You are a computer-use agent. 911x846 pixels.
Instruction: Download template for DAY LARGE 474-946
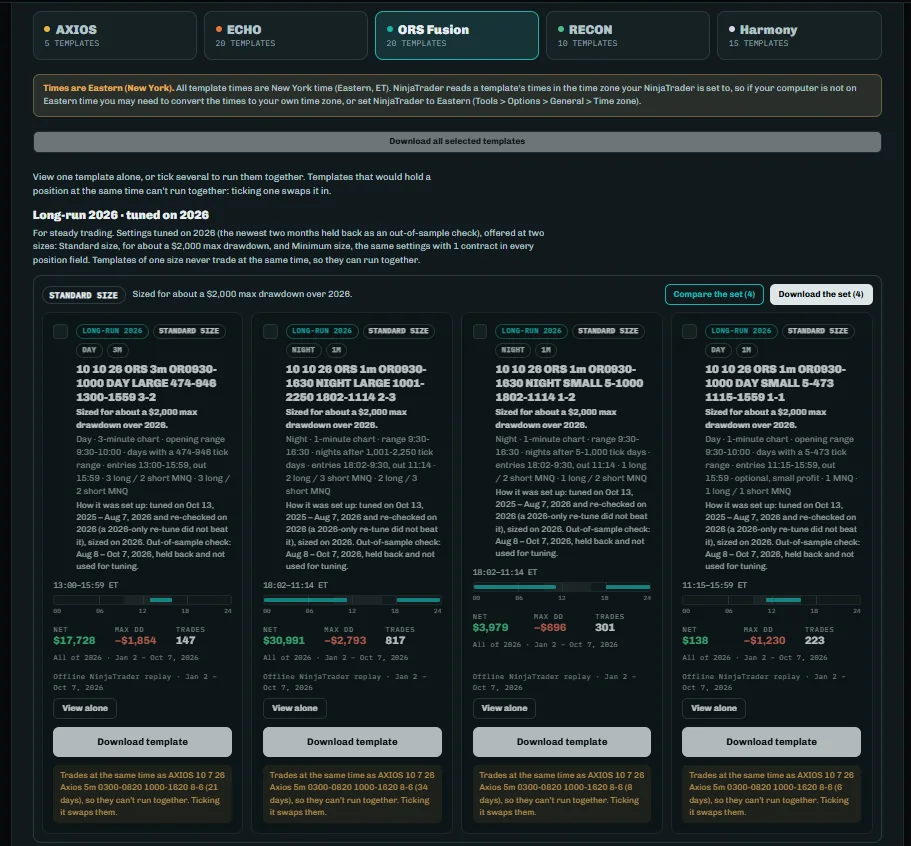tap(142, 742)
